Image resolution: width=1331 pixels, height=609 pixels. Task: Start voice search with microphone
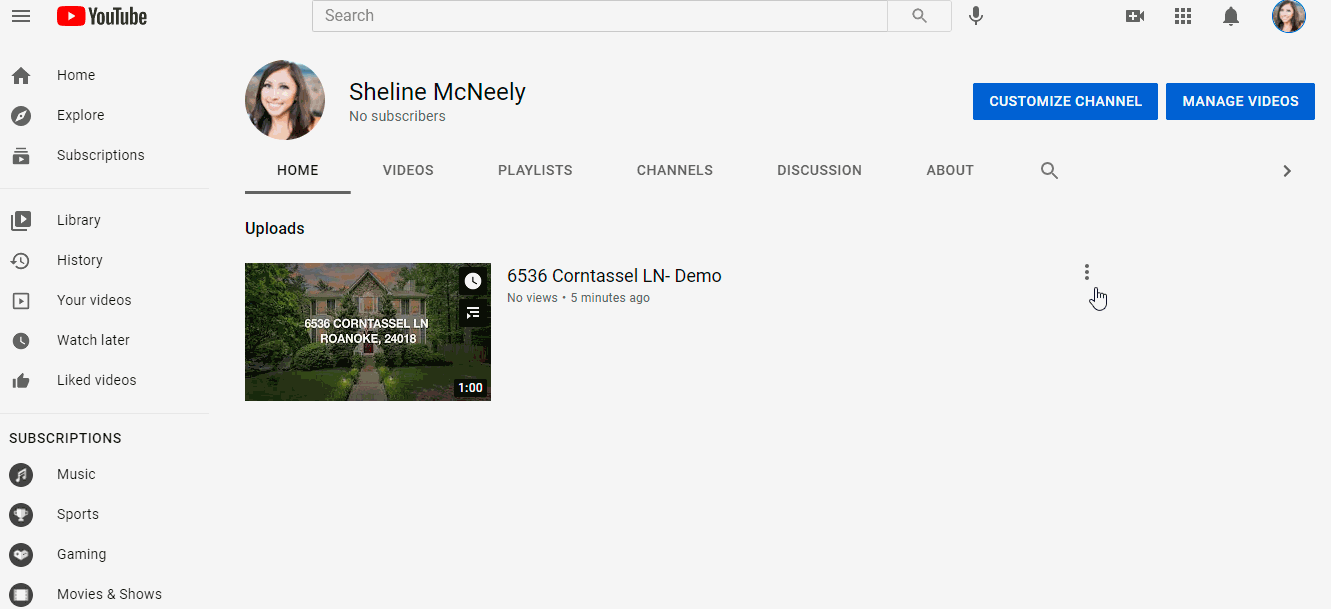coord(976,16)
